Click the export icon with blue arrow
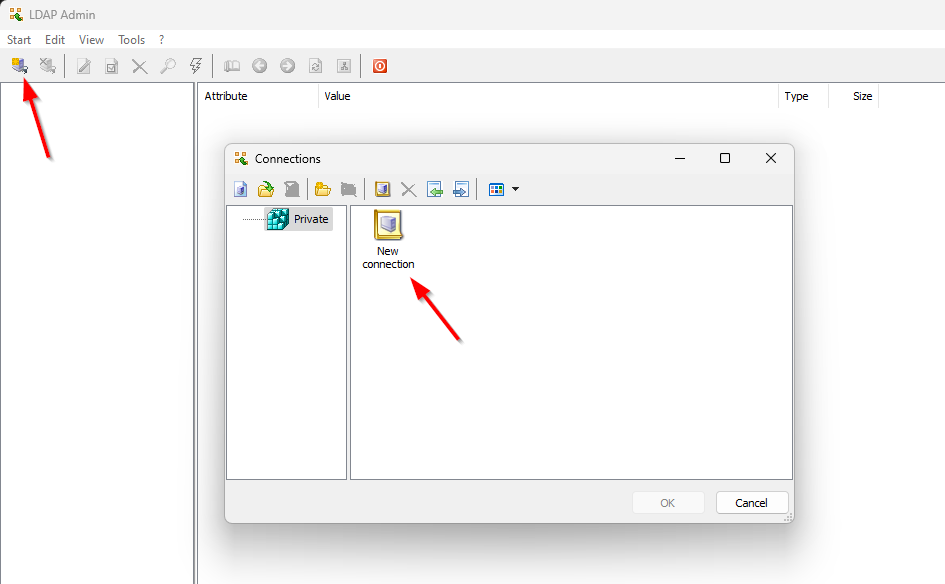 pos(461,189)
